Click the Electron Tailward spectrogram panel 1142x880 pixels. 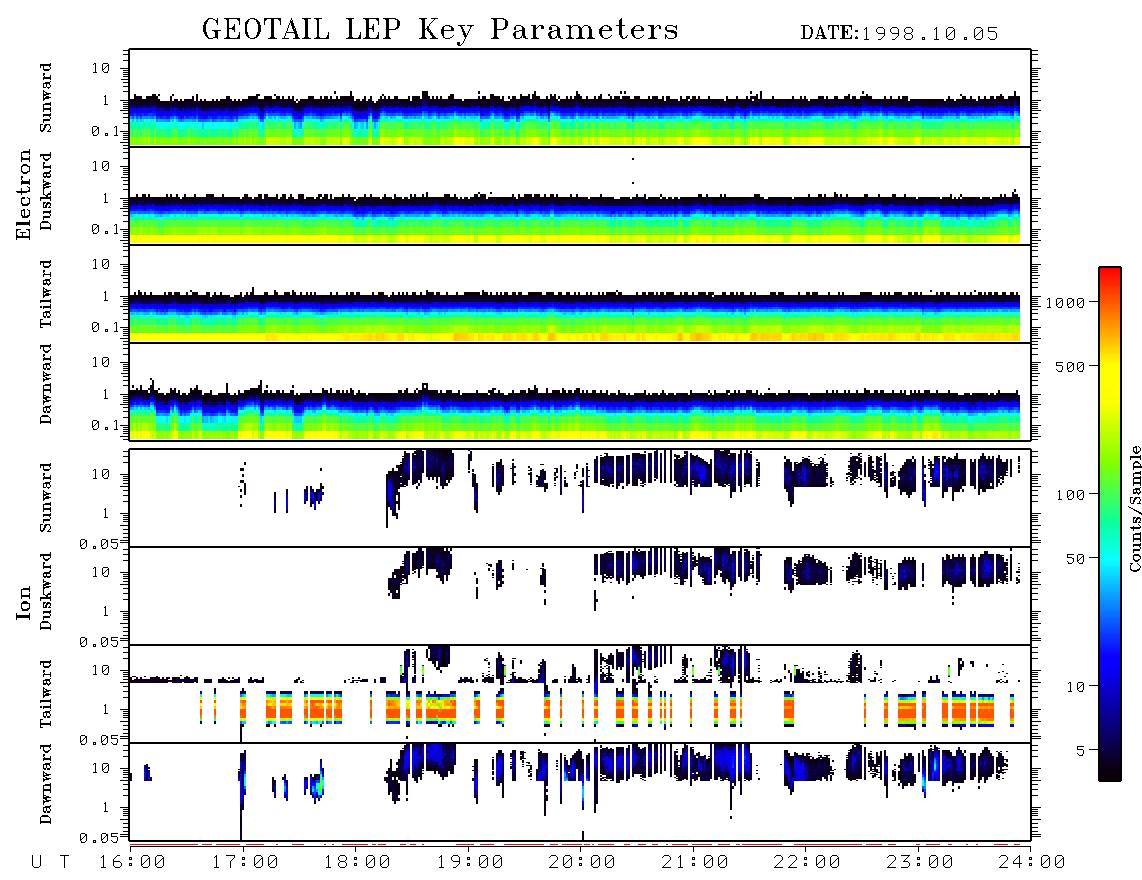coord(580,294)
